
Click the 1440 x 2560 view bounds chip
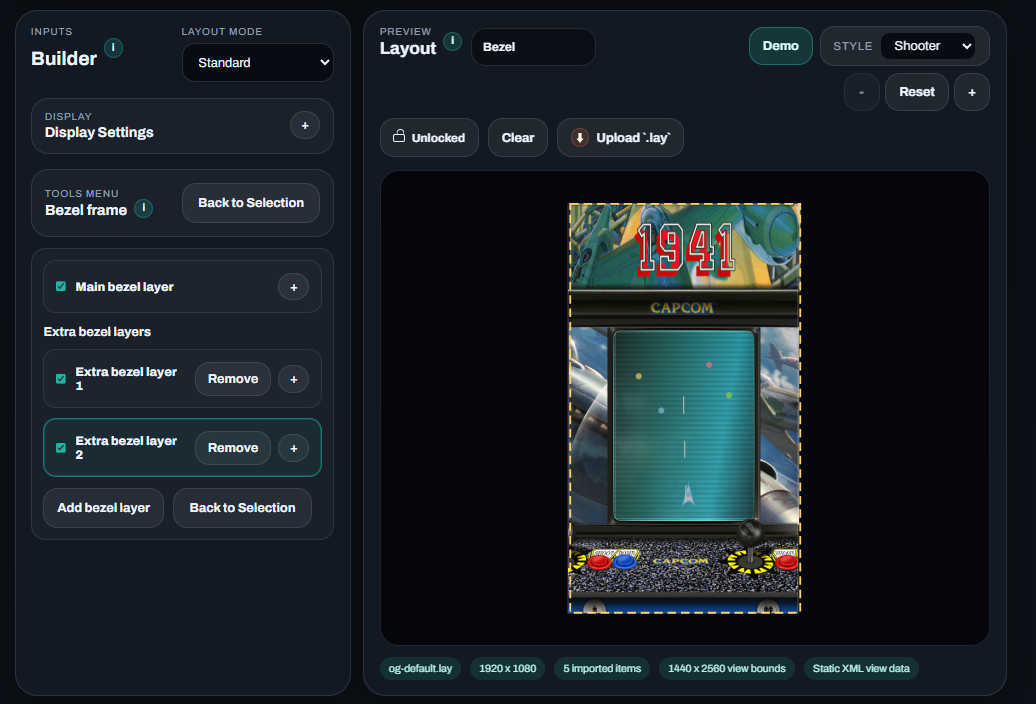(727, 668)
